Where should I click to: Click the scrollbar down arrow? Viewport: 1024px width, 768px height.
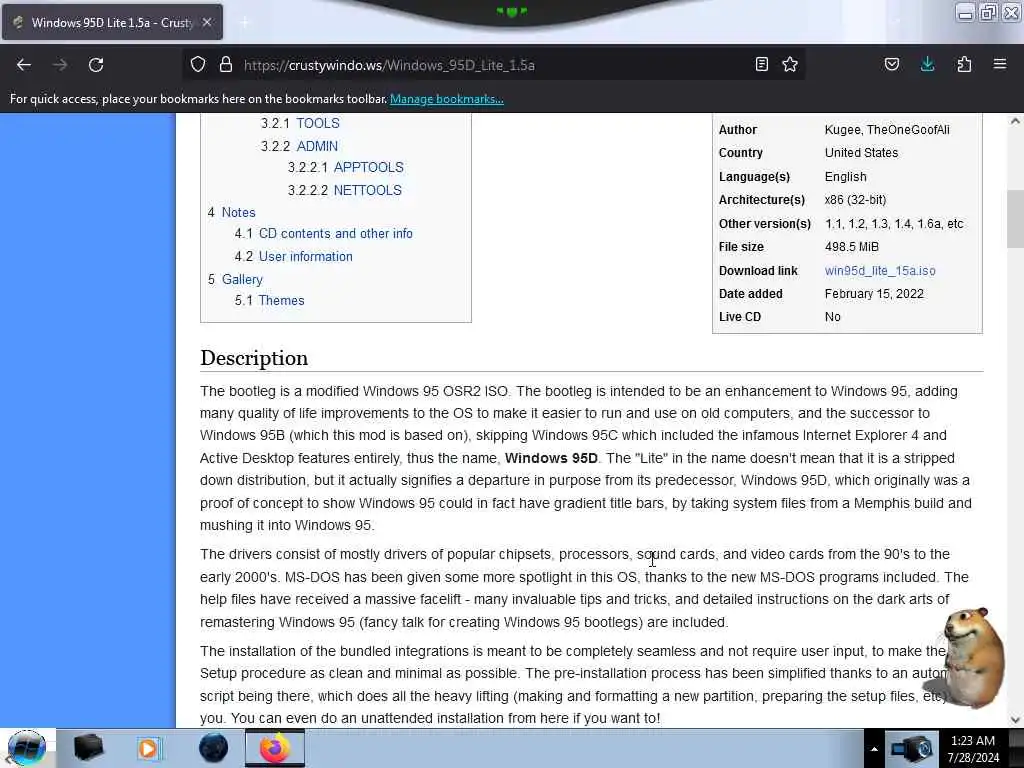click(1015, 720)
